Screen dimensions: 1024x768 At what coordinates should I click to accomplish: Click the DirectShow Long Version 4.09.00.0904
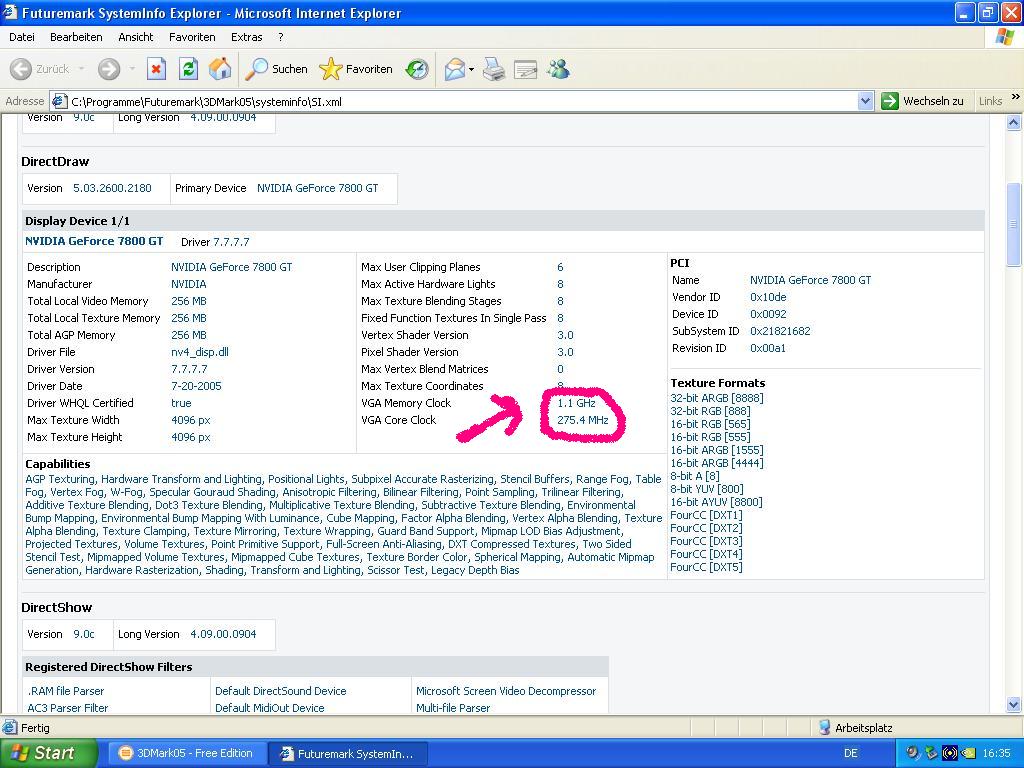[223, 634]
